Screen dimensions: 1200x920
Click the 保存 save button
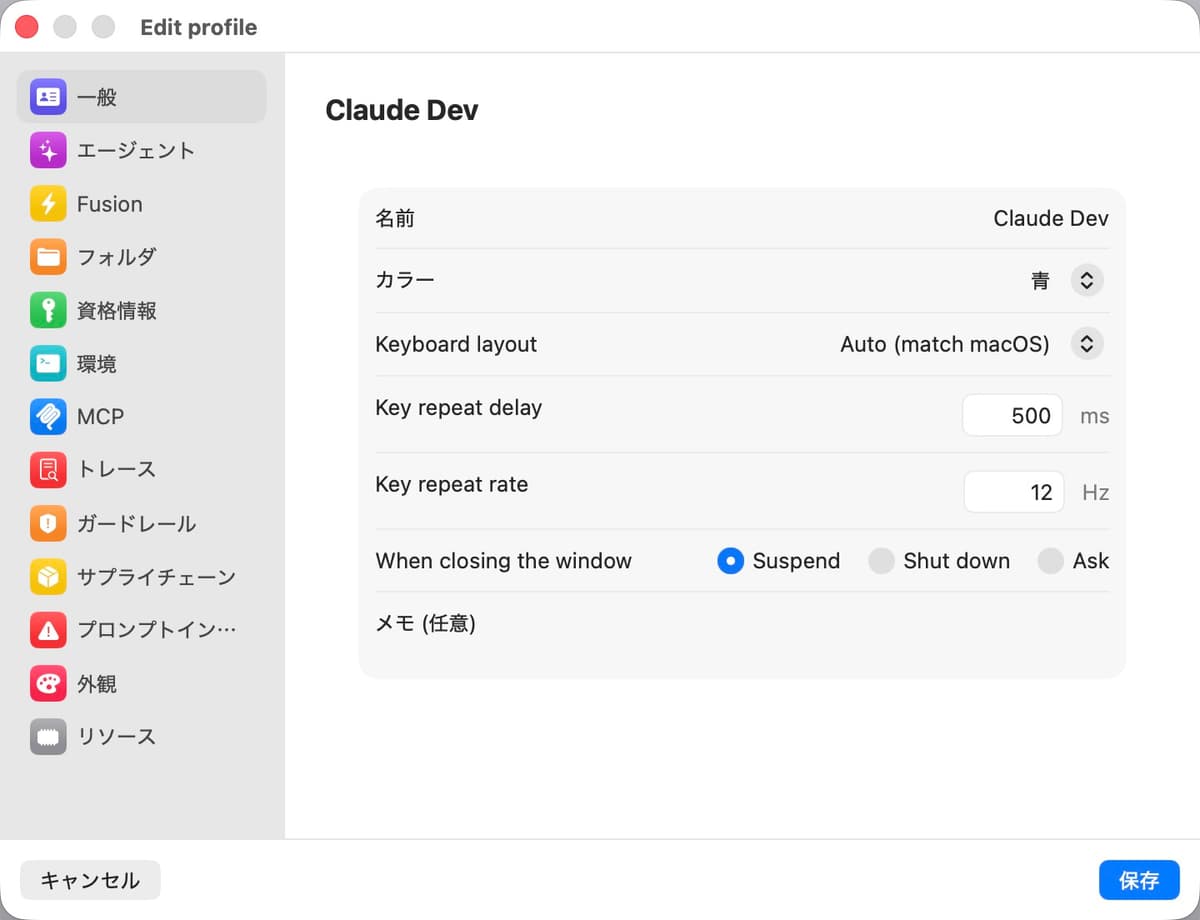tap(1139, 880)
